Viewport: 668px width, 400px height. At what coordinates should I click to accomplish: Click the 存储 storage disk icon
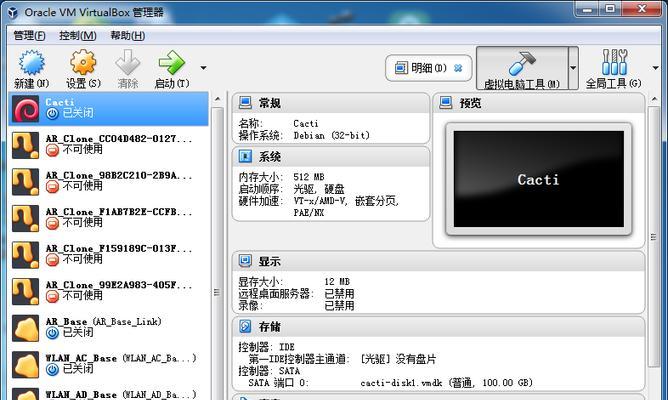[x=245, y=326]
